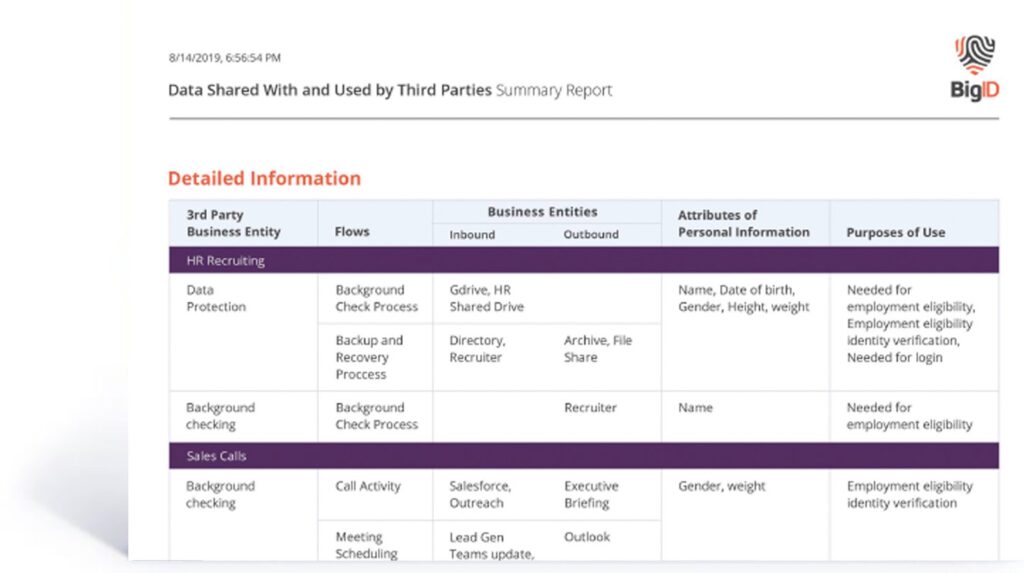Click the Backup and Recovery Process flow
1024x573 pixels.
point(369,357)
